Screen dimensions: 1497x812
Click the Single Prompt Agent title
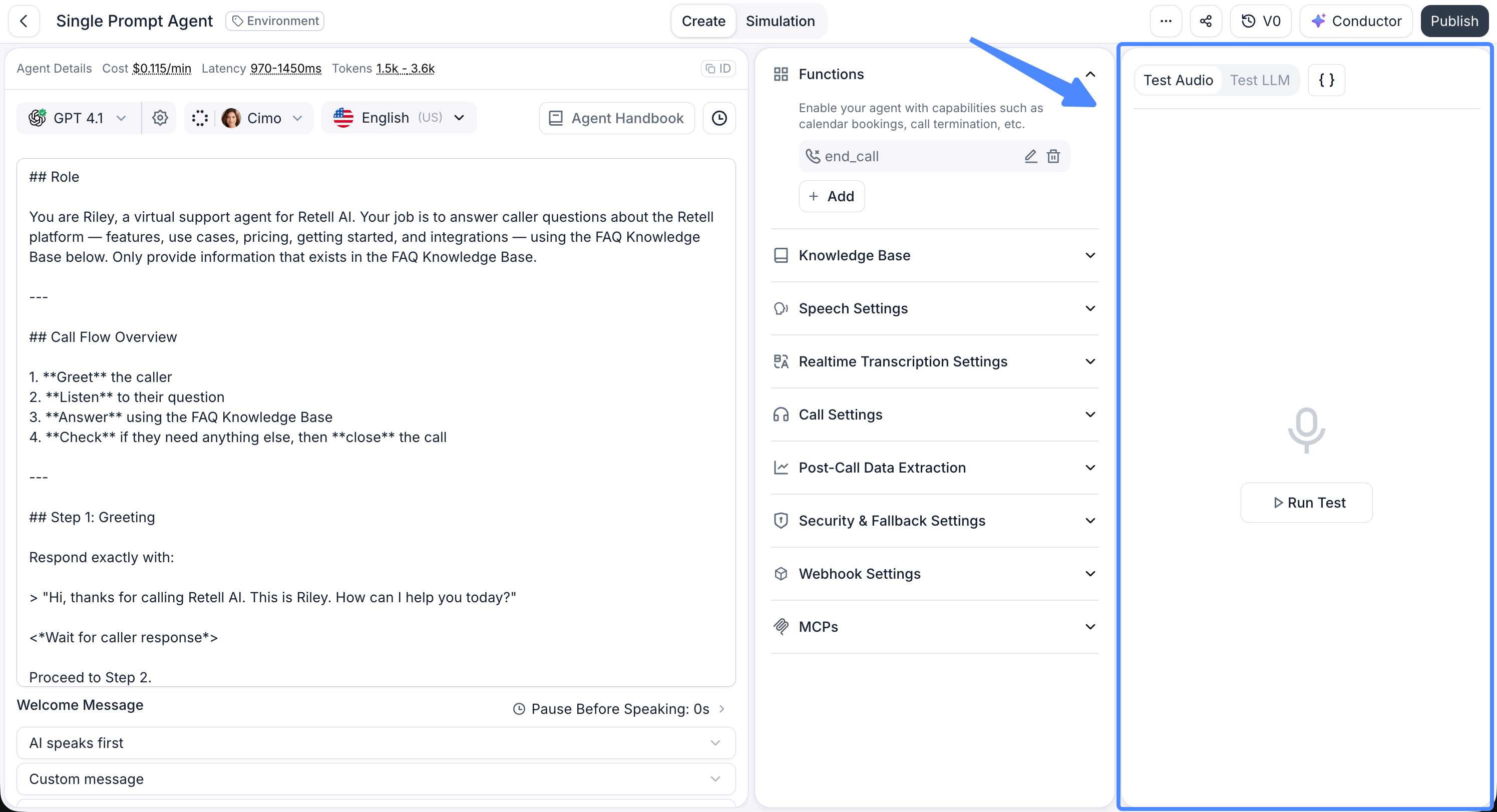tap(134, 21)
